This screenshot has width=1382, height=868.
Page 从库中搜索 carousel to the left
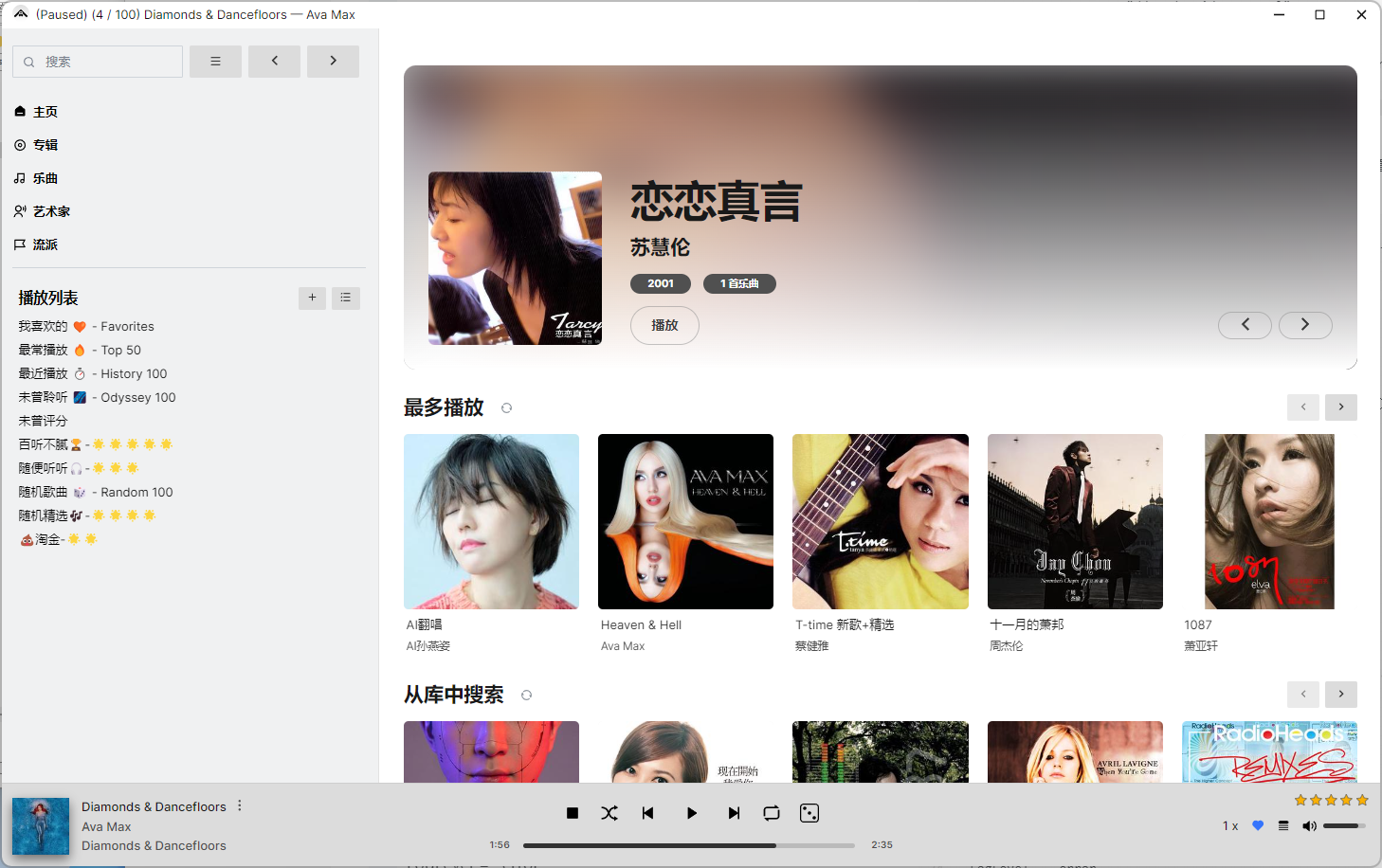click(x=1303, y=695)
